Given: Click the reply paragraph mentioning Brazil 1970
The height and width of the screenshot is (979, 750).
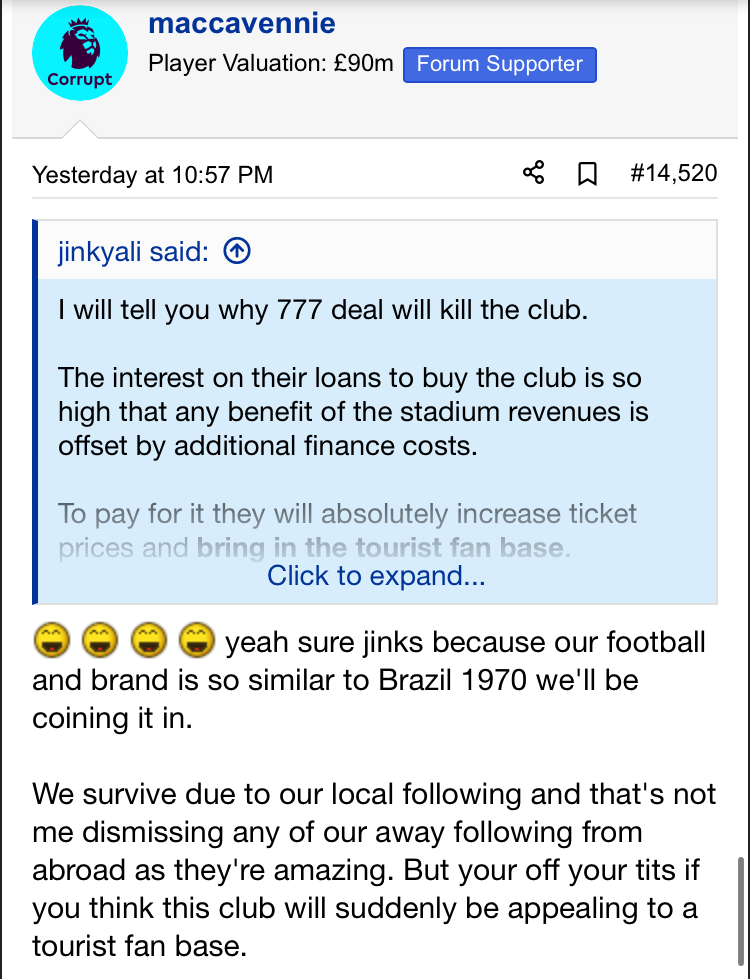Looking at the screenshot, I should click(x=369, y=680).
